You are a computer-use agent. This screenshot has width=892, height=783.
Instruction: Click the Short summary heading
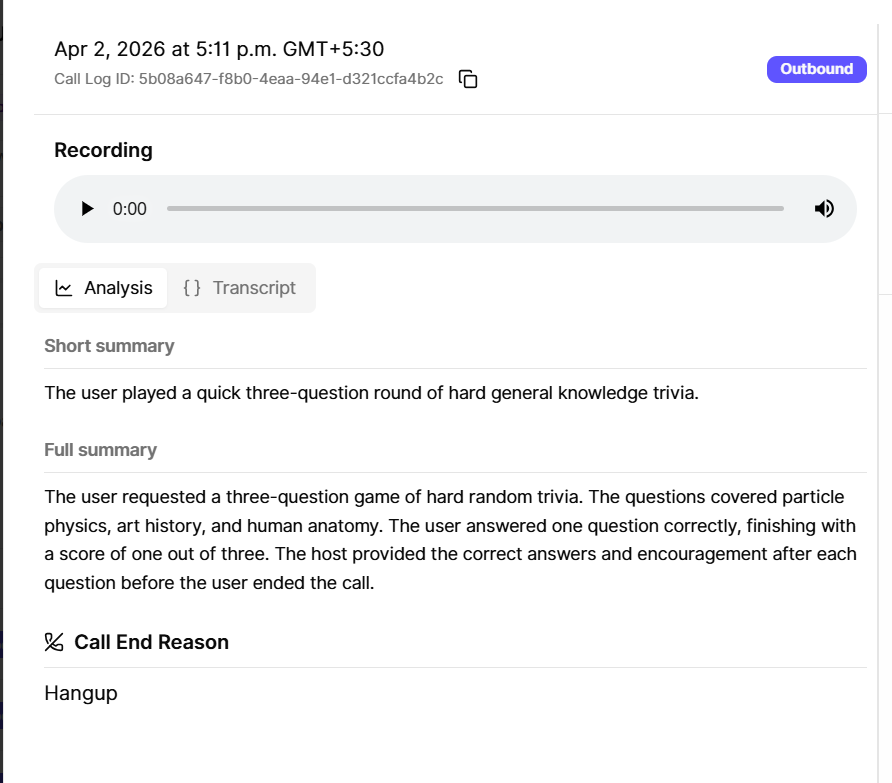coord(109,346)
